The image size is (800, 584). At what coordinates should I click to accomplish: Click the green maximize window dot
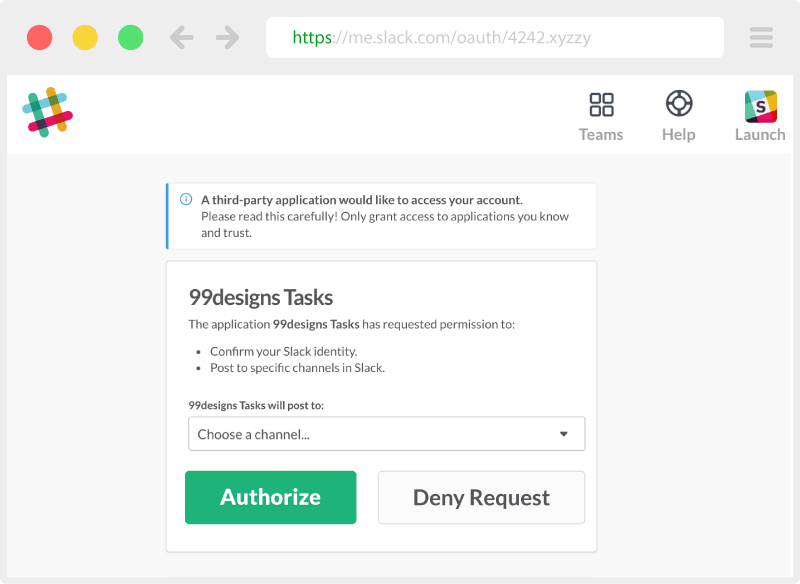click(x=131, y=37)
